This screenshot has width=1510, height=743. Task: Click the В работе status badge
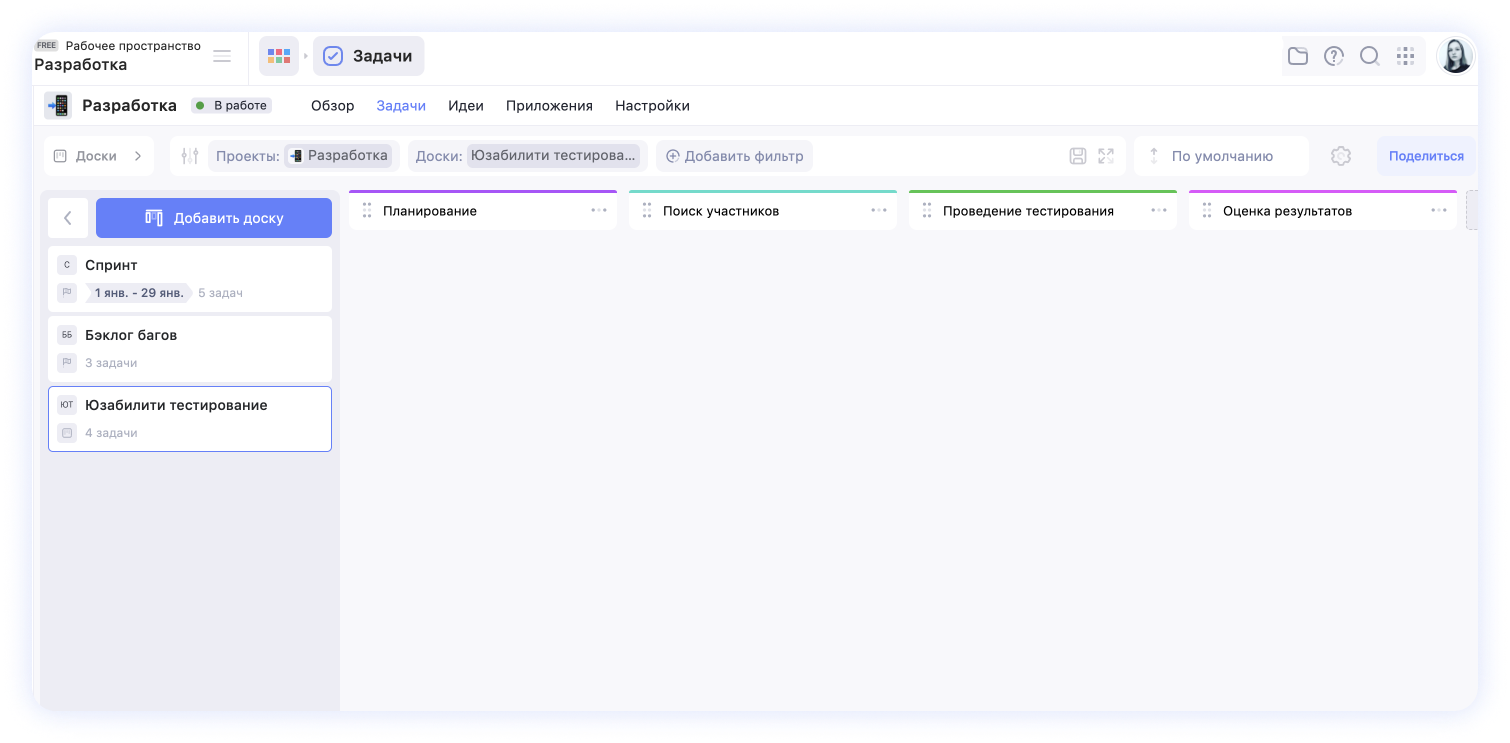[231, 106]
